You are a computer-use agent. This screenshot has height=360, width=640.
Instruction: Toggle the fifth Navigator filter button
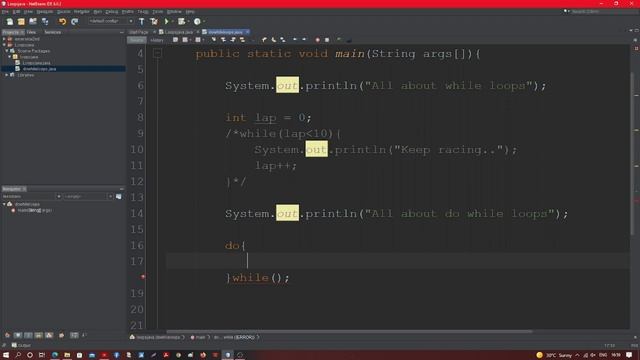click(49, 335)
